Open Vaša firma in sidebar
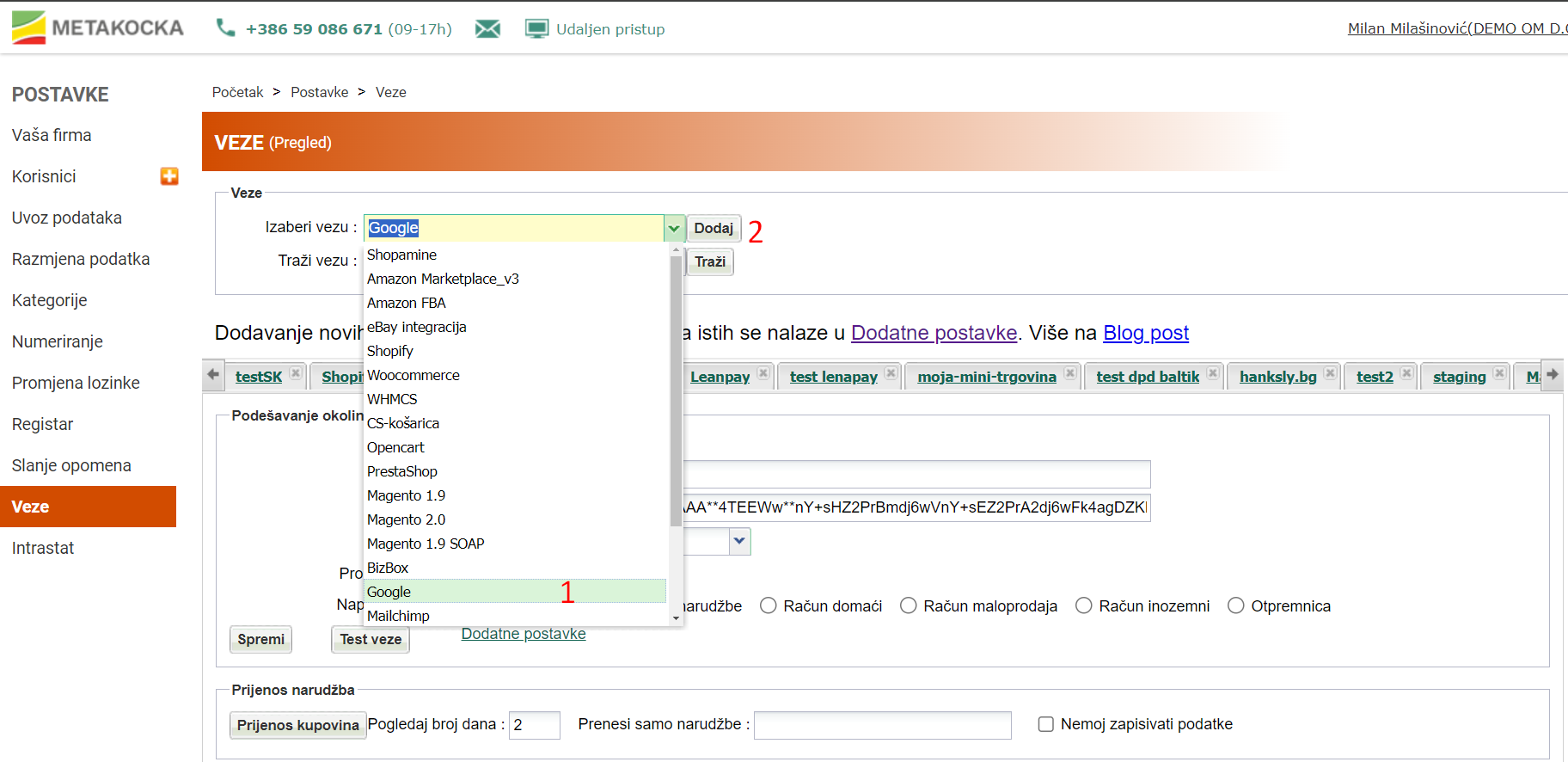The height and width of the screenshot is (762, 1568). (52, 135)
